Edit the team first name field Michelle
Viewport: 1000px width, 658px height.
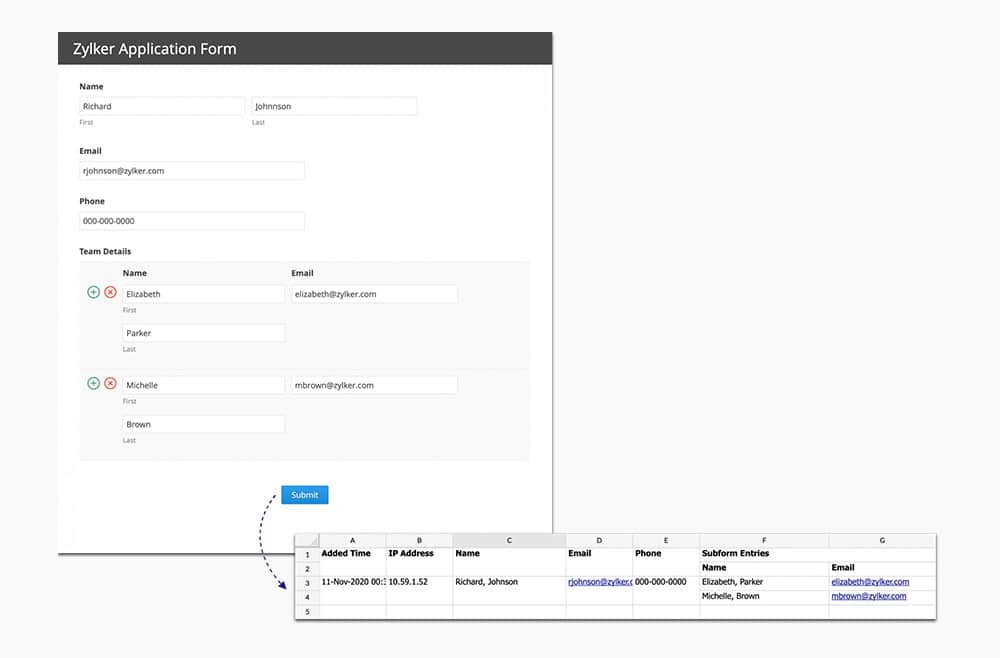[203, 385]
